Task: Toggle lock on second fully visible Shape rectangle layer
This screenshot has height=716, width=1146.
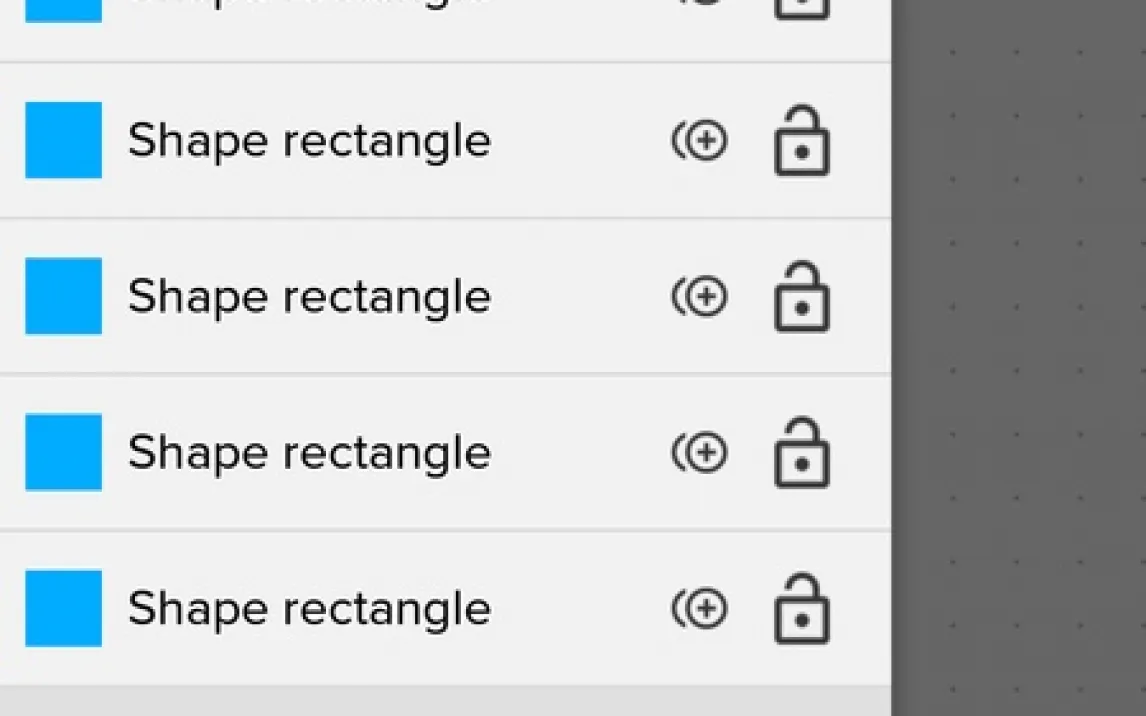Action: [x=802, y=297]
